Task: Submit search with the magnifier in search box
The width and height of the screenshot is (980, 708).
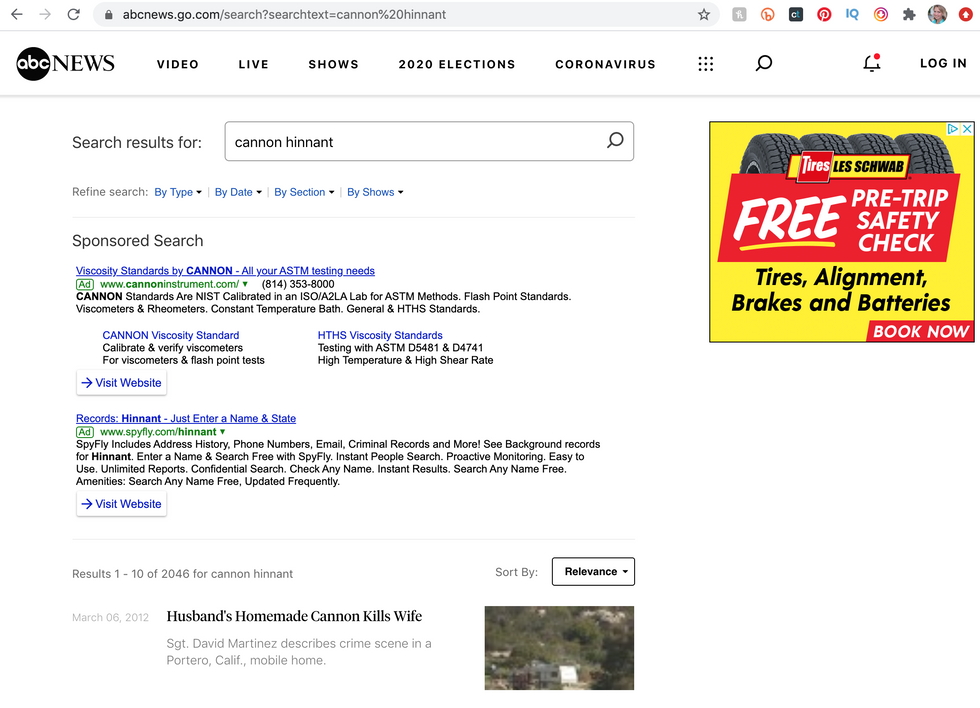Action: (615, 141)
